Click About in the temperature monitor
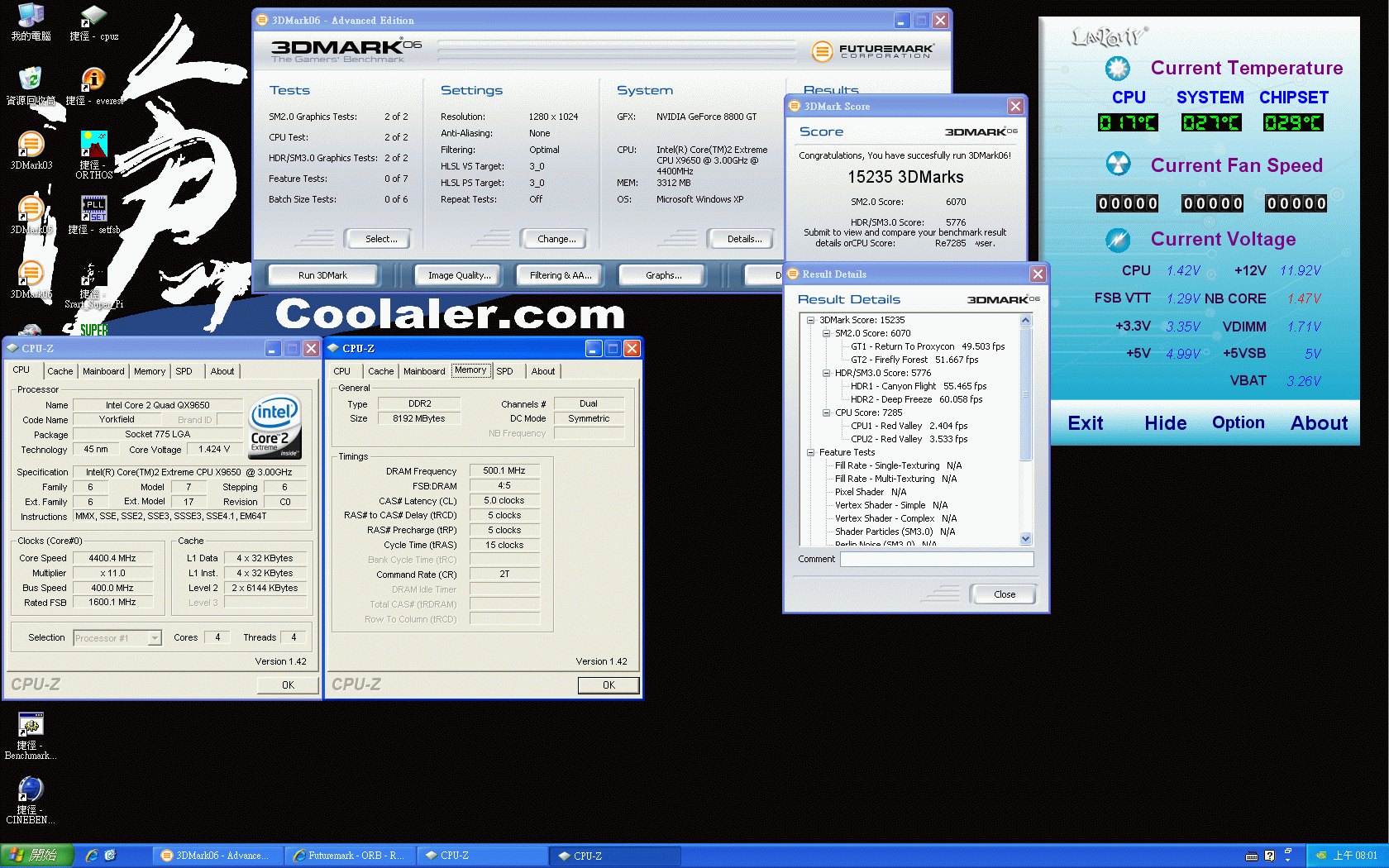Viewport: 1389px width, 868px height. click(x=1319, y=423)
